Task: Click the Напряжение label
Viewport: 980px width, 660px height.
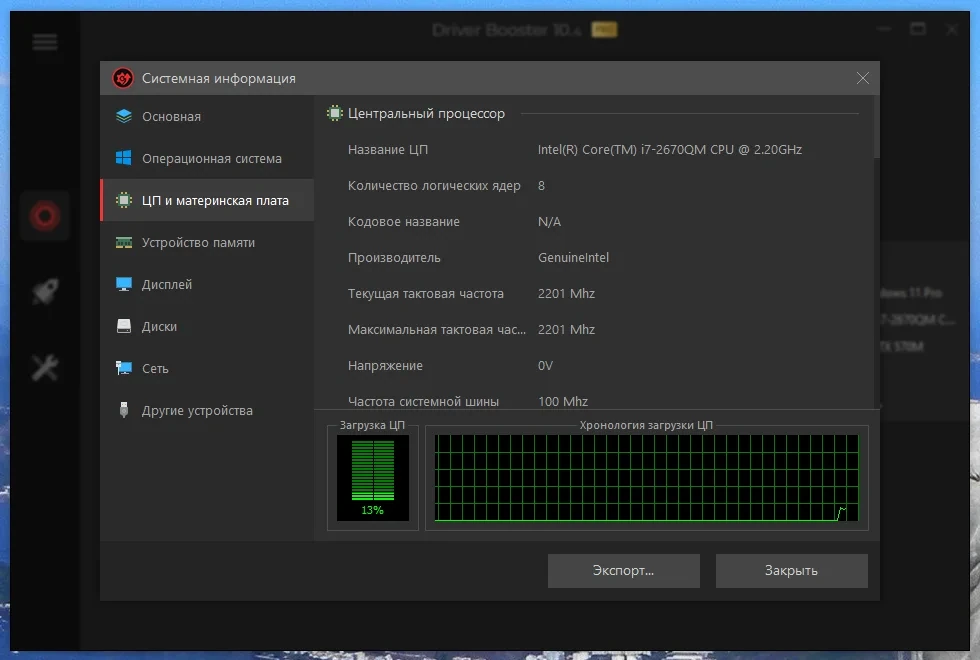Action: [x=385, y=366]
